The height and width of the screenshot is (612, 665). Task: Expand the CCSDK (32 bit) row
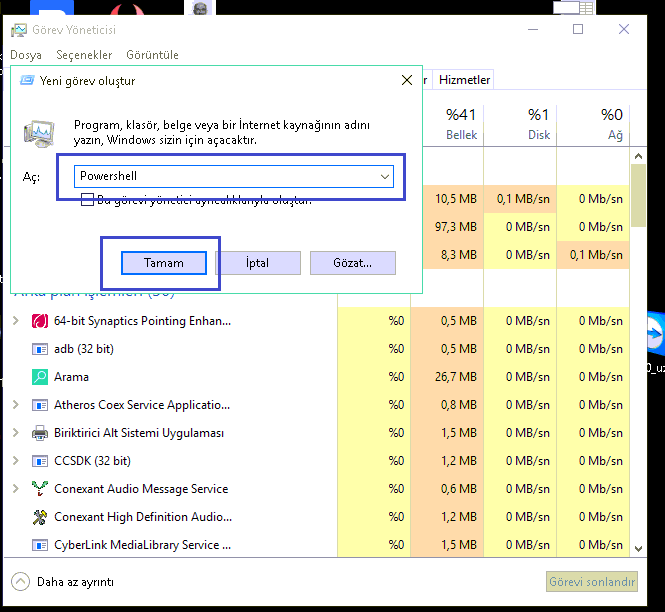coord(16,461)
